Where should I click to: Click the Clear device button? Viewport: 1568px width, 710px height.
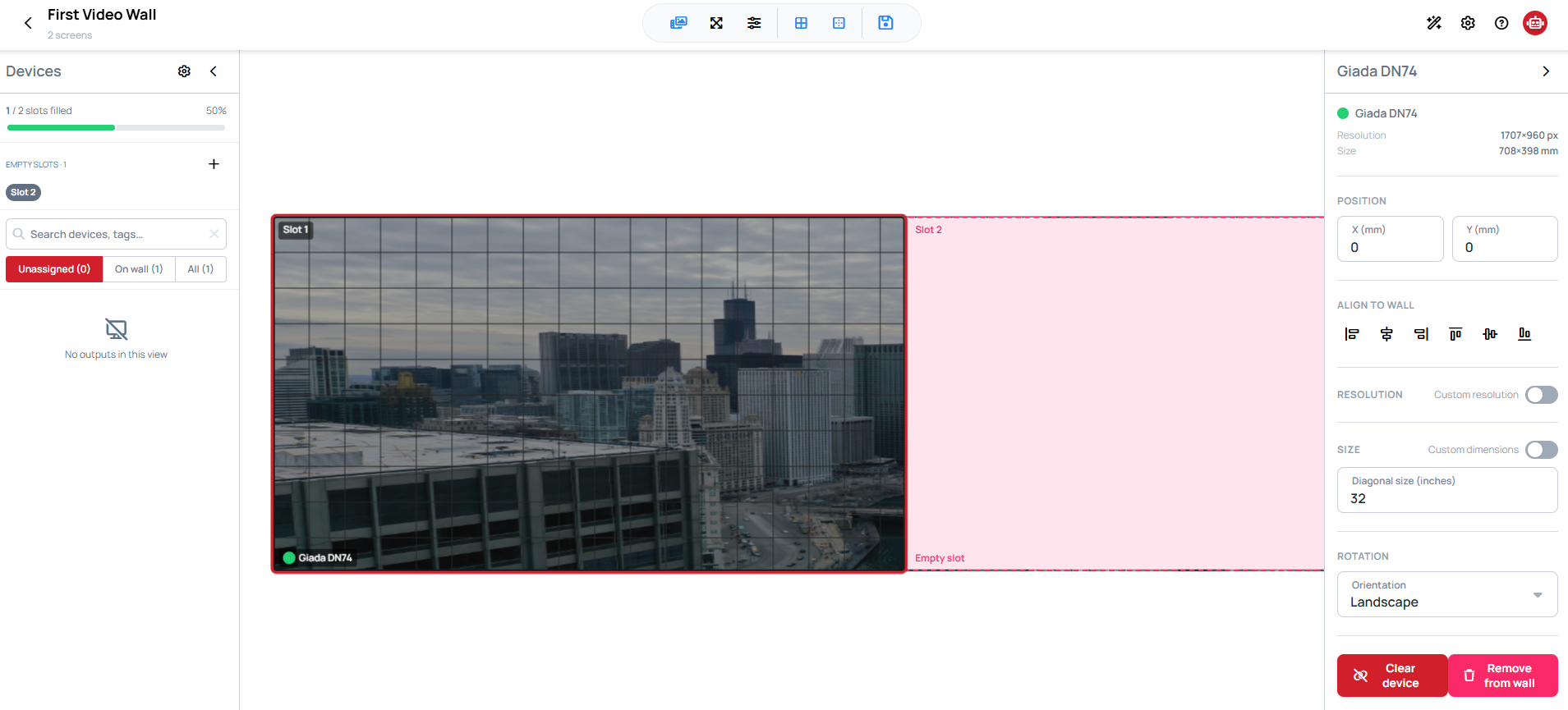(1392, 676)
